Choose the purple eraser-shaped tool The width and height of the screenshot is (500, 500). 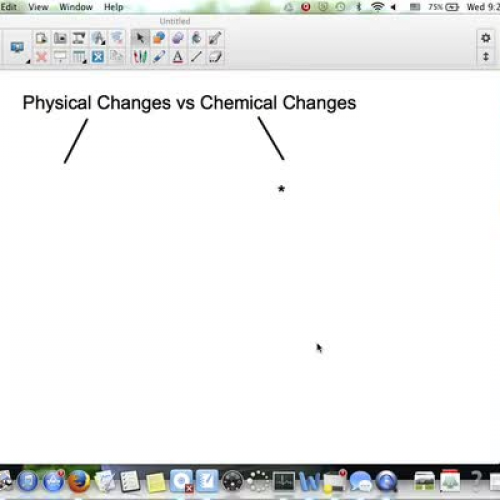tap(178, 38)
